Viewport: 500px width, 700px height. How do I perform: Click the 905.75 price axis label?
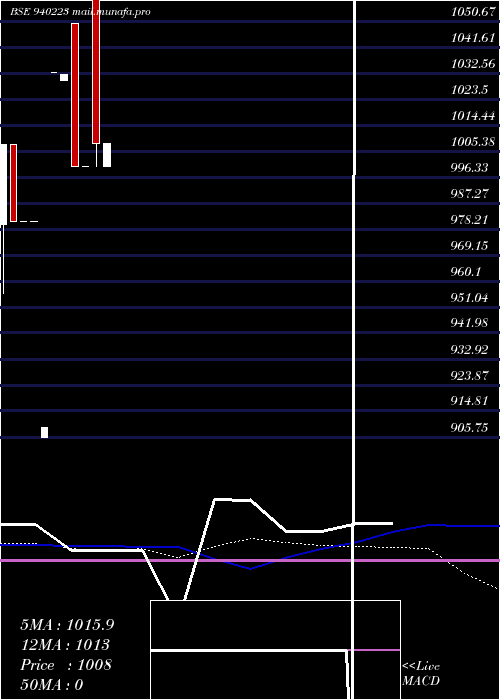tap(469, 428)
